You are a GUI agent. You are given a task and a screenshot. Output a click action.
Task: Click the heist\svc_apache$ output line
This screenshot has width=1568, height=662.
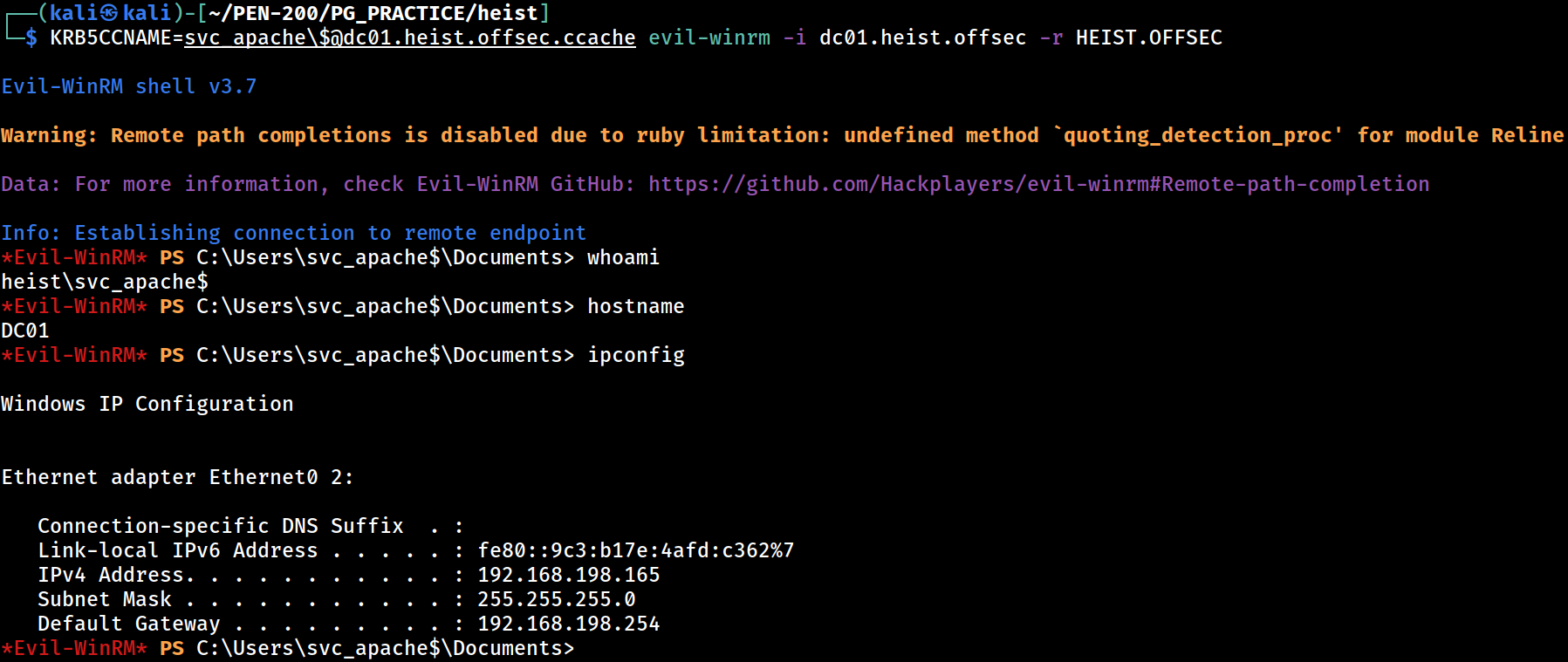click(105, 282)
